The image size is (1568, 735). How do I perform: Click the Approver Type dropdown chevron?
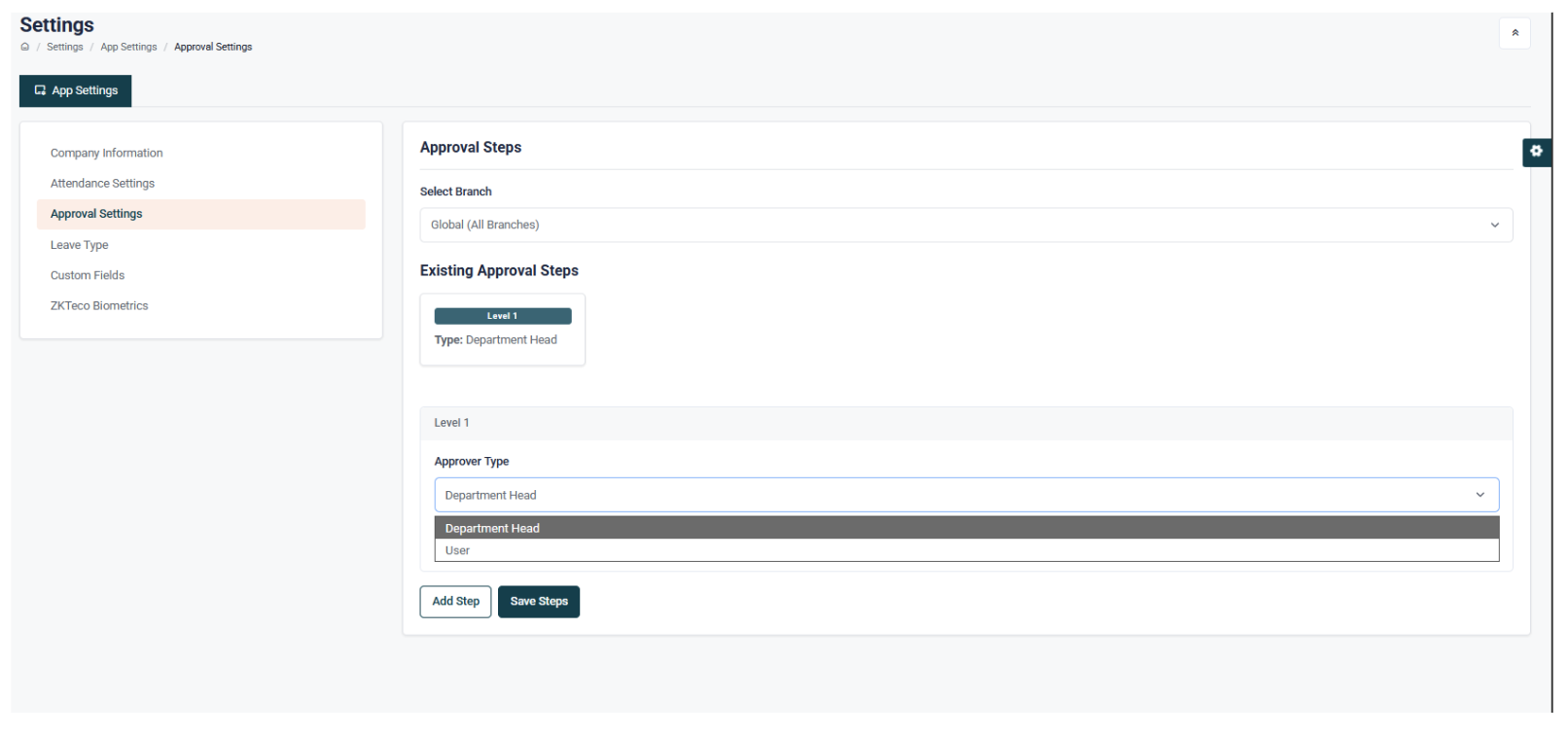(1479, 495)
